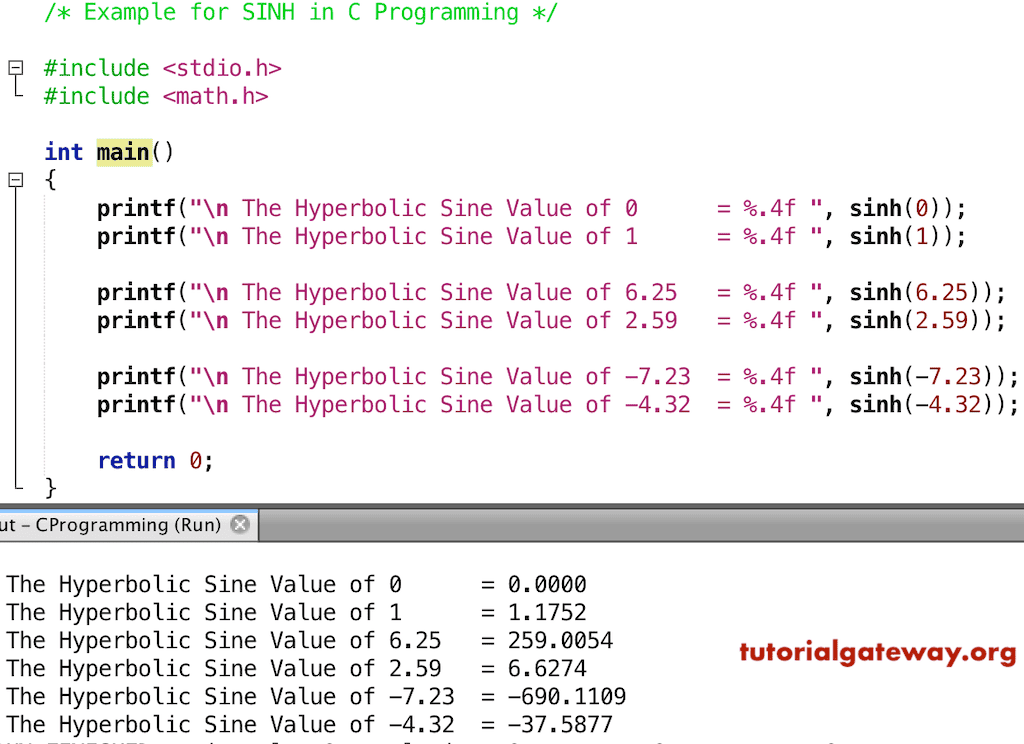Click the first printf keyword in main
The width and height of the screenshot is (1024, 744).
pyautogui.click(x=136, y=209)
